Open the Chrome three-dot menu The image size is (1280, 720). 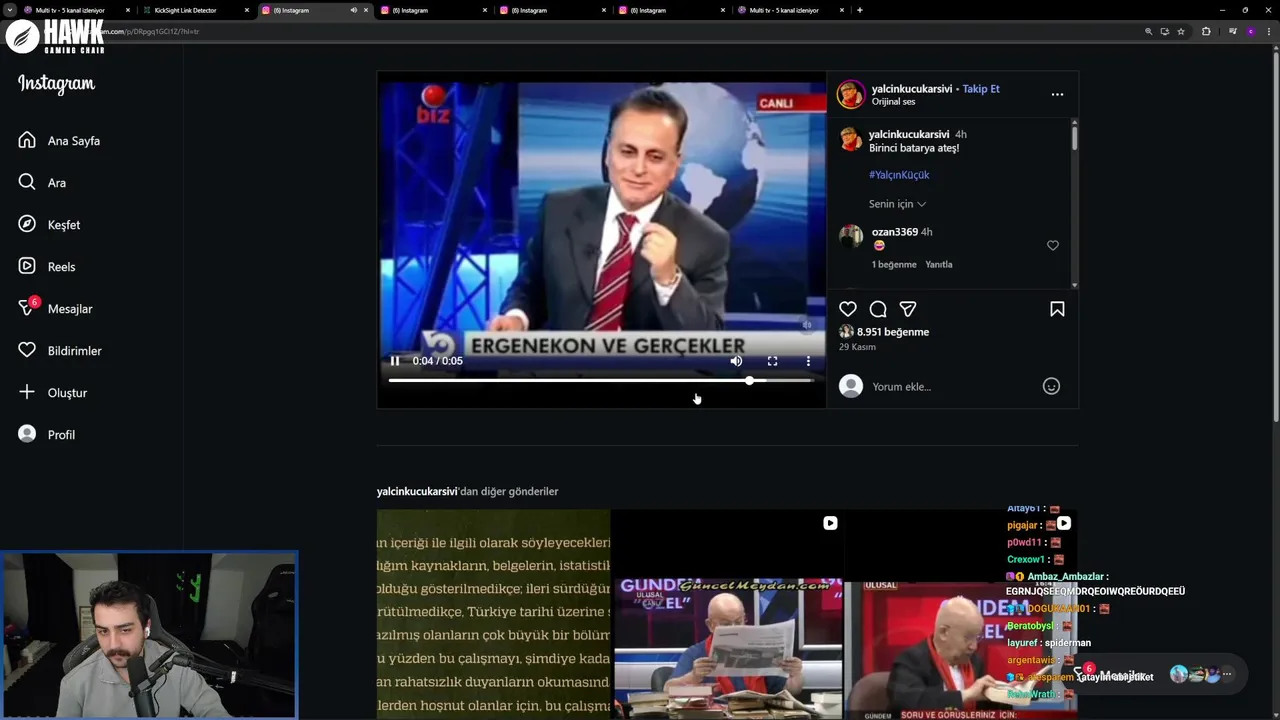(1269, 31)
